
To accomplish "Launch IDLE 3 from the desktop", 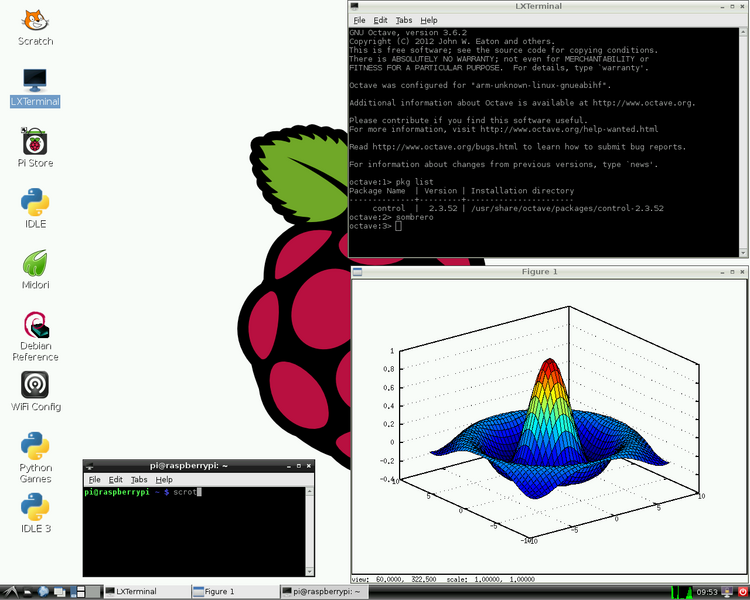I will point(35,513).
